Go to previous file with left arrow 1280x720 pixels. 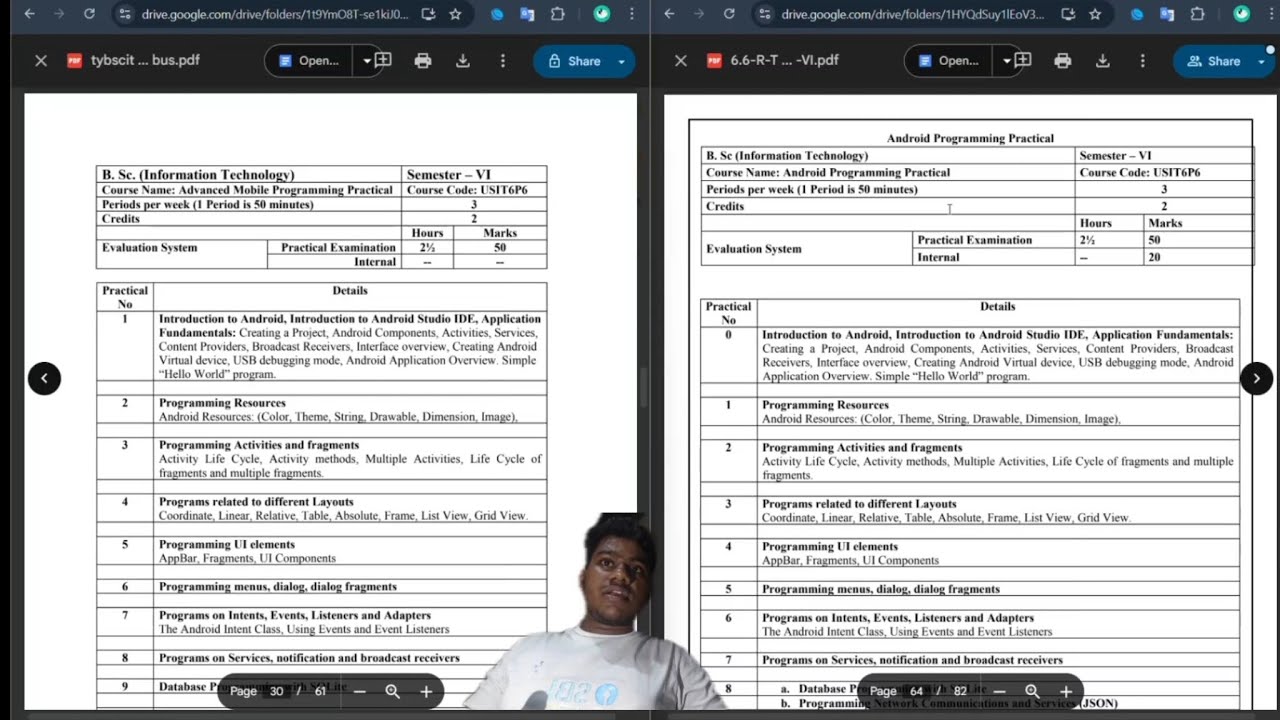point(44,378)
